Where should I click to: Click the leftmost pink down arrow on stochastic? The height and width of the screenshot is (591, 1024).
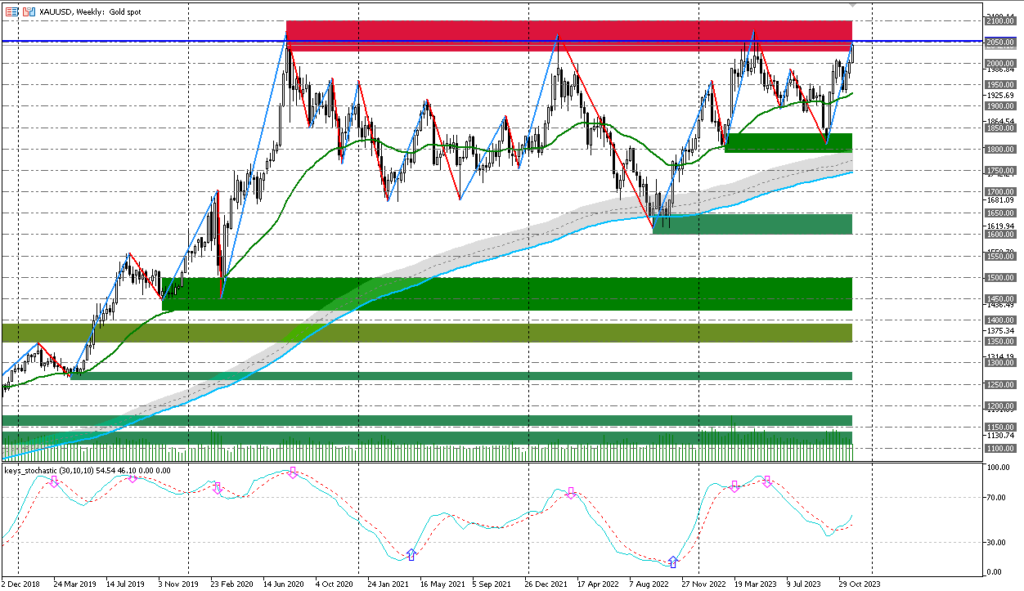[x=54, y=481]
